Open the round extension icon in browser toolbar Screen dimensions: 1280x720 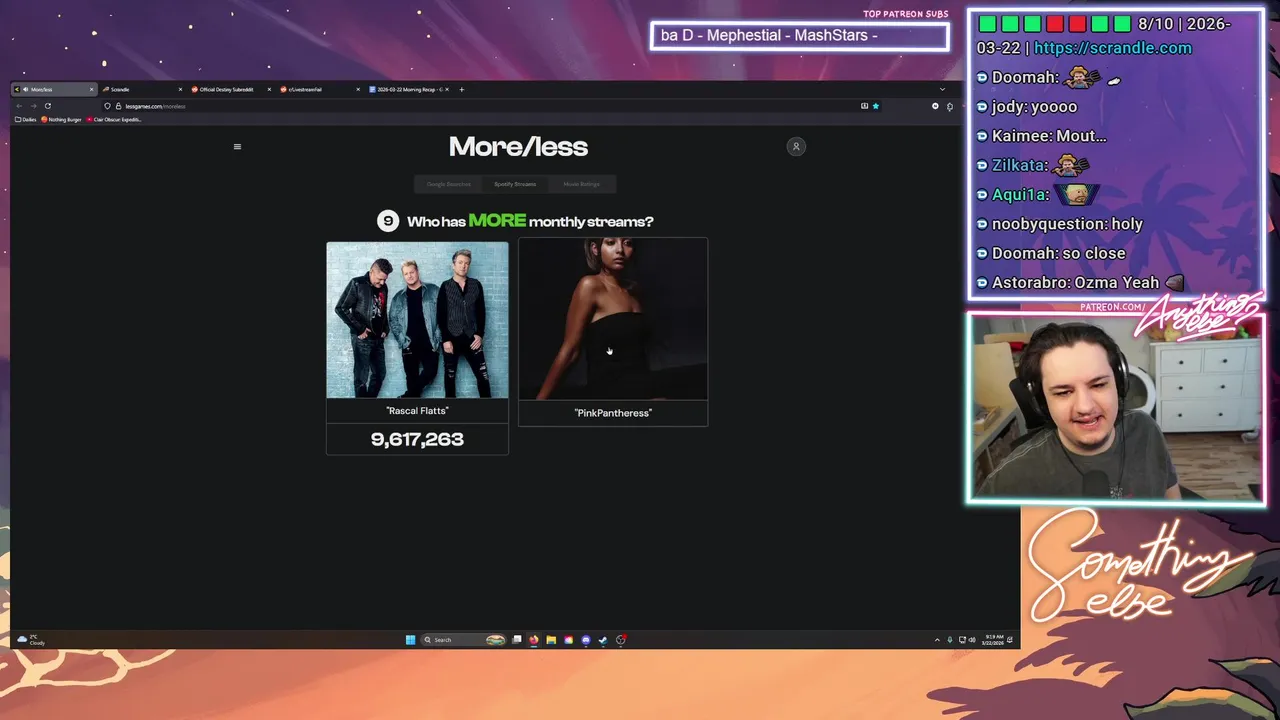click(935, 106)
